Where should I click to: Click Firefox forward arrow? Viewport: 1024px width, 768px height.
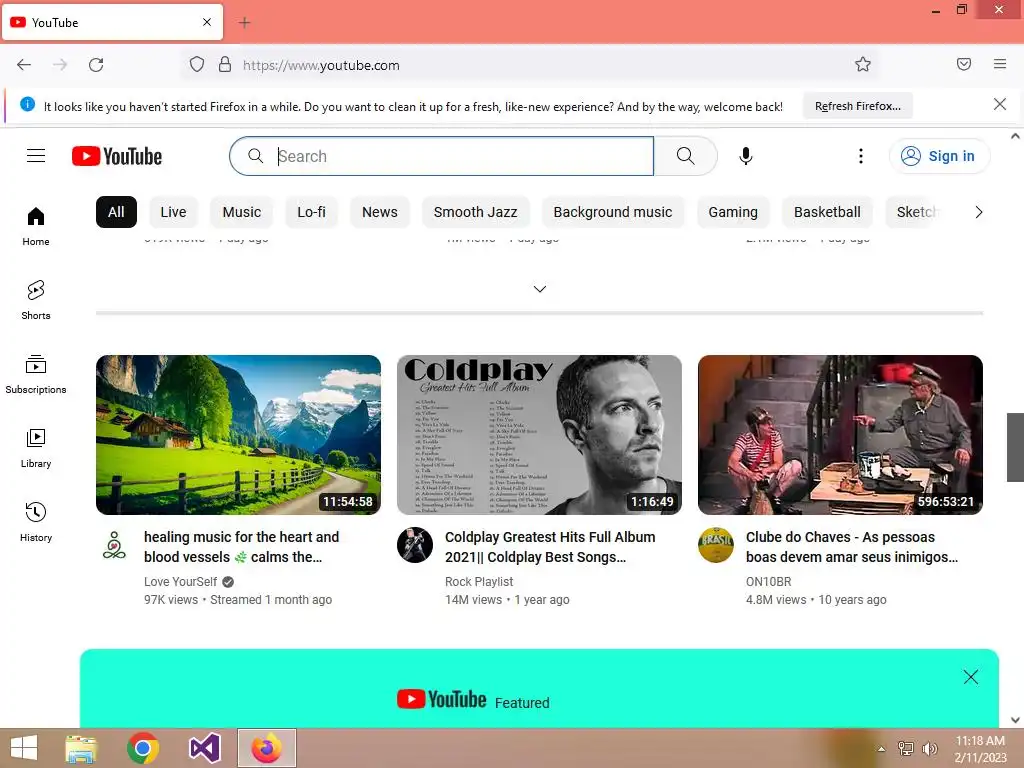click(x=60, y=65)
